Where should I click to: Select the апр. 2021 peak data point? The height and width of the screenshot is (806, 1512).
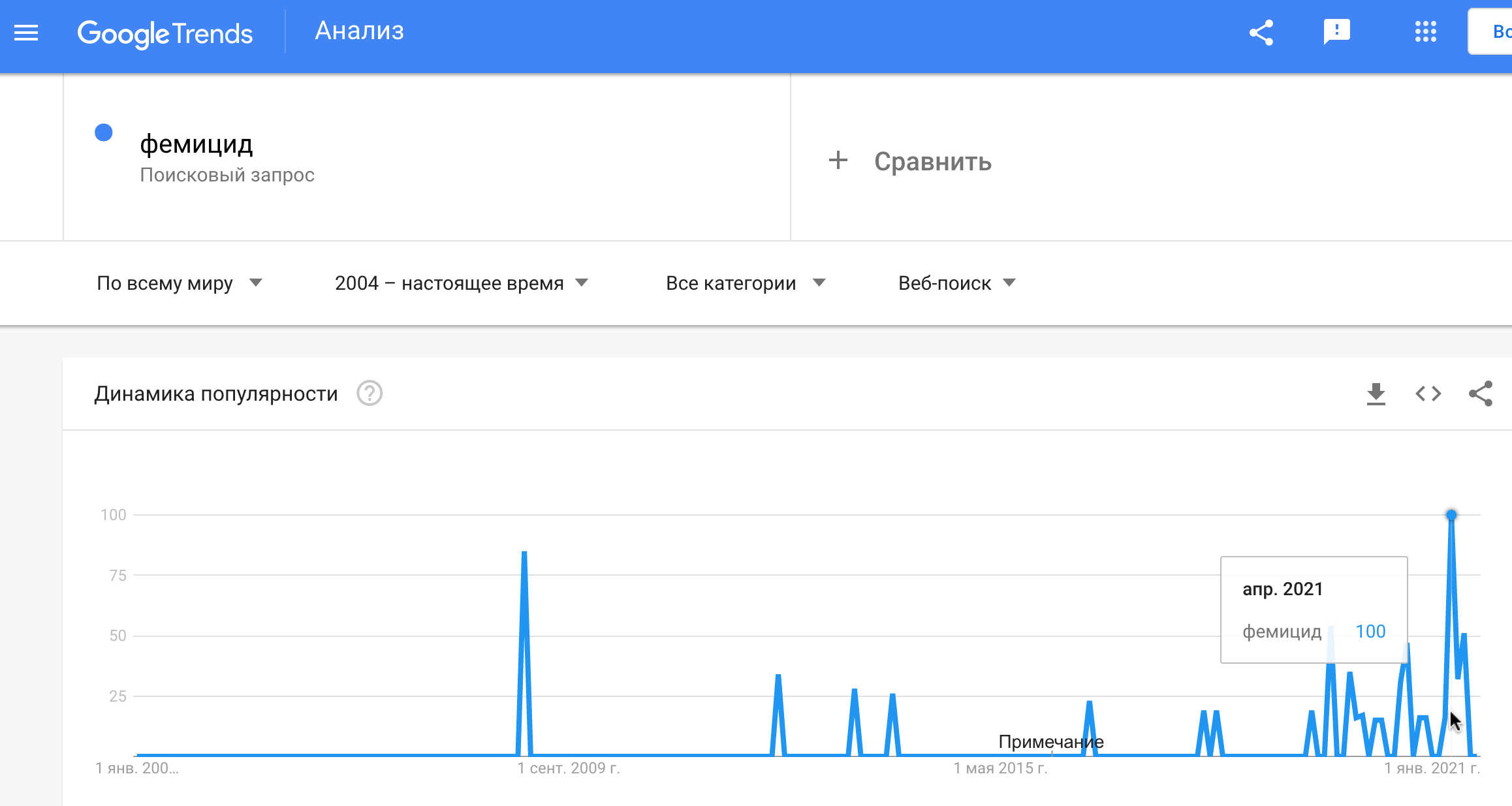coord(1451,515)
